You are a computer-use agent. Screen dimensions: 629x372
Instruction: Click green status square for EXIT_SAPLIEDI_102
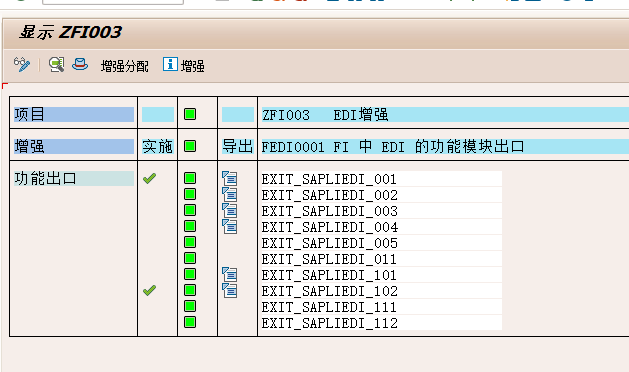[190, 290]
